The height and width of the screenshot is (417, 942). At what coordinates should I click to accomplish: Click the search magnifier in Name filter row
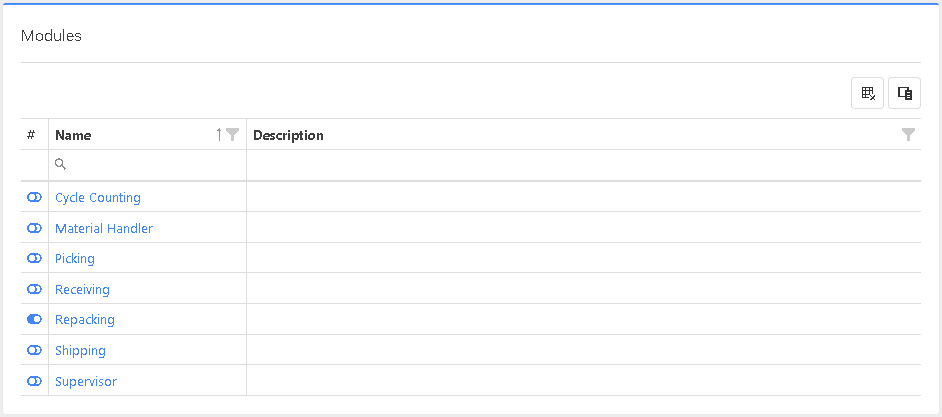[x=61, y=164]
